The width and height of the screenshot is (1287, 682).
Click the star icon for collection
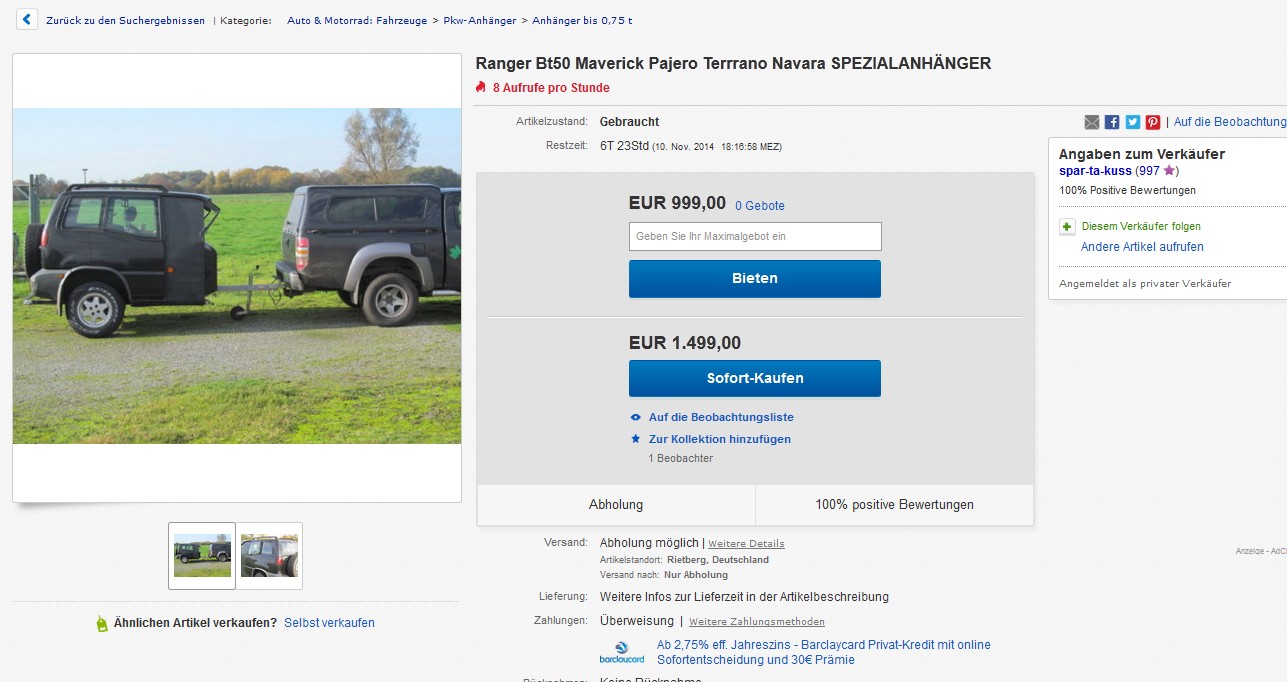(635, 439)
